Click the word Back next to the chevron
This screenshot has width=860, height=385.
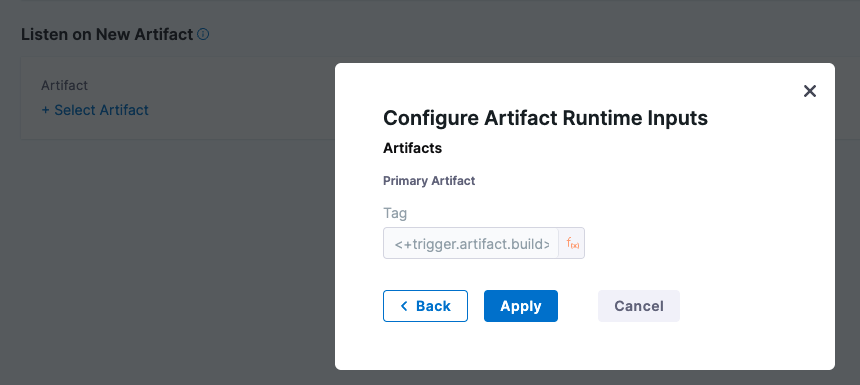pyautogui.click(x=433, y=306)
